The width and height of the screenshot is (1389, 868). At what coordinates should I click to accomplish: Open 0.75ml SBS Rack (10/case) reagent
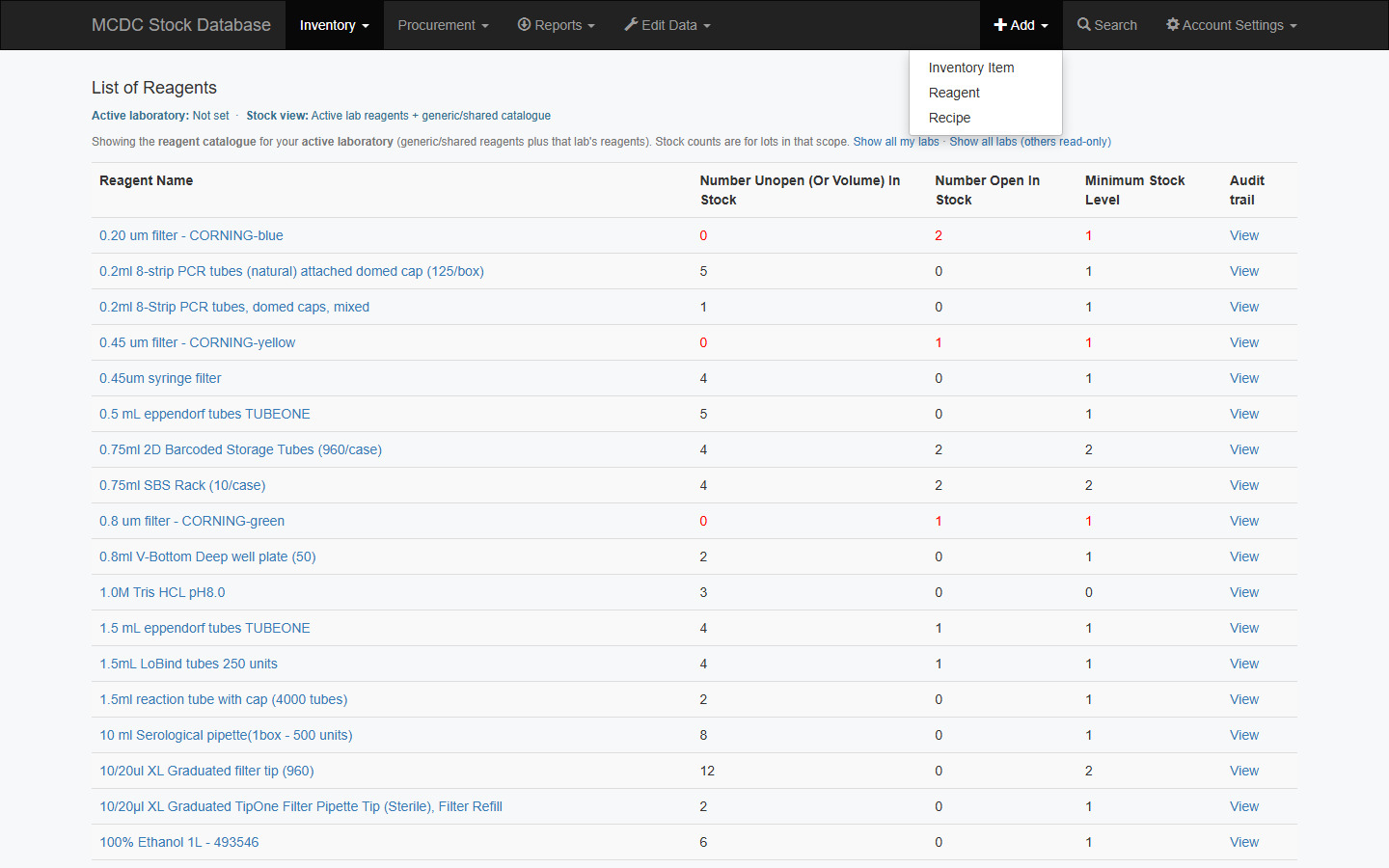(x=182, y=485)
